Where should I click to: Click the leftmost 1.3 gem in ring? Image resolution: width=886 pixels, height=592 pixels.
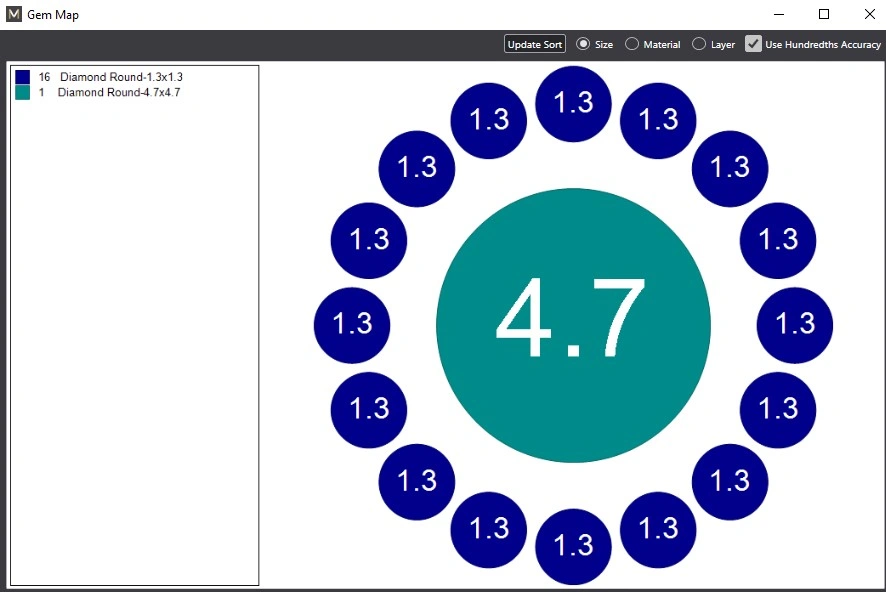coord(352,325)
